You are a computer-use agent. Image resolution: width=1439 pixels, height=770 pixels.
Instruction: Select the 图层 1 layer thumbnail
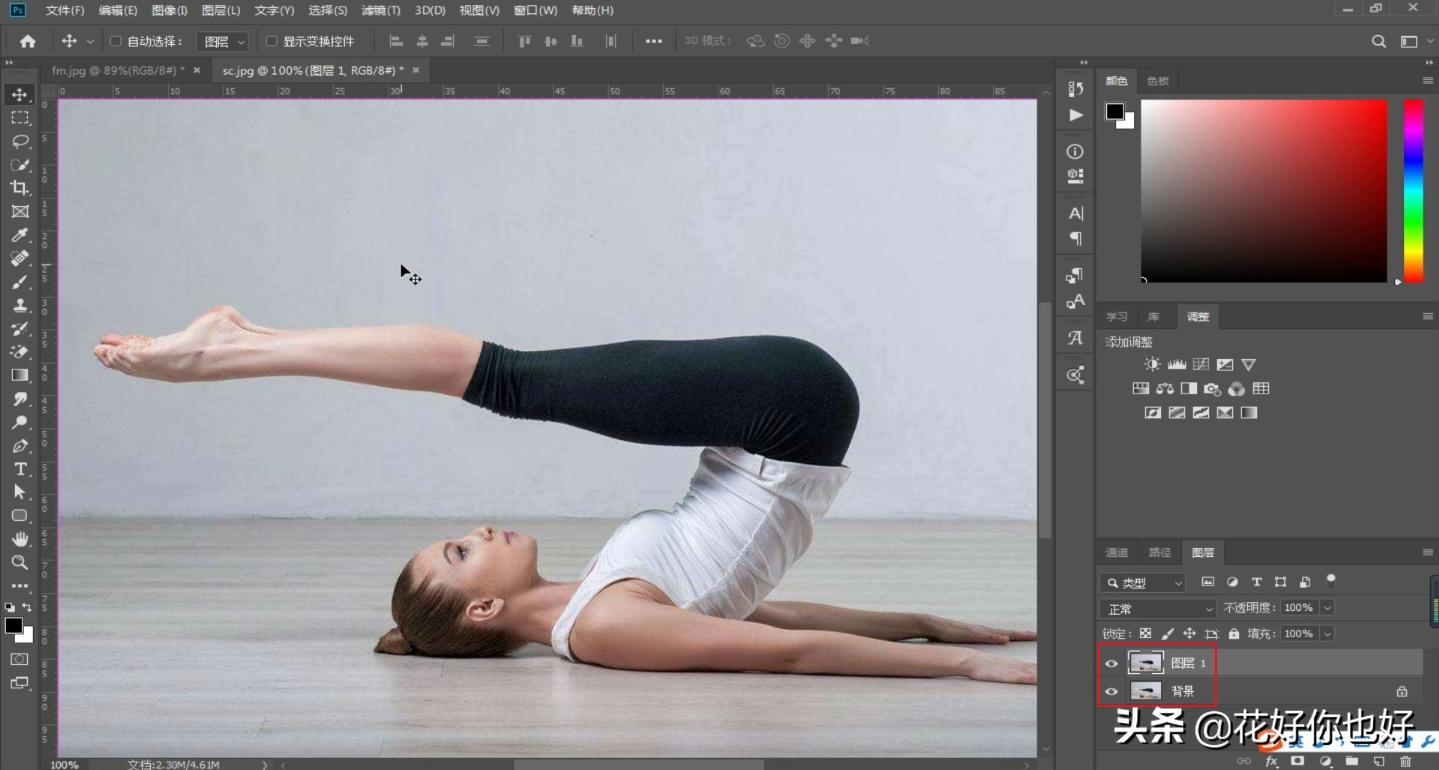coord(1146,663)
